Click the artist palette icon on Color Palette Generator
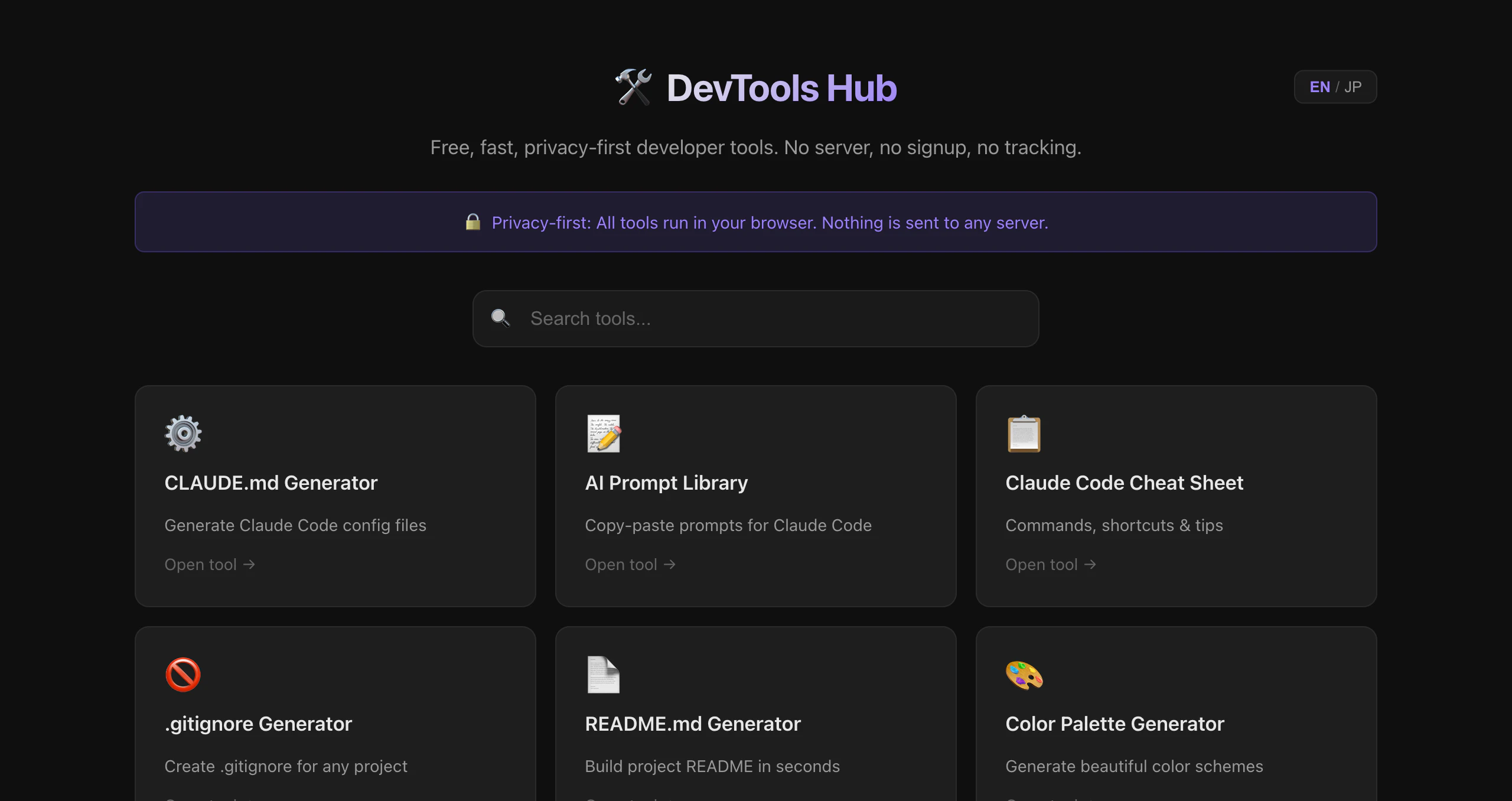 point(1024,675)
